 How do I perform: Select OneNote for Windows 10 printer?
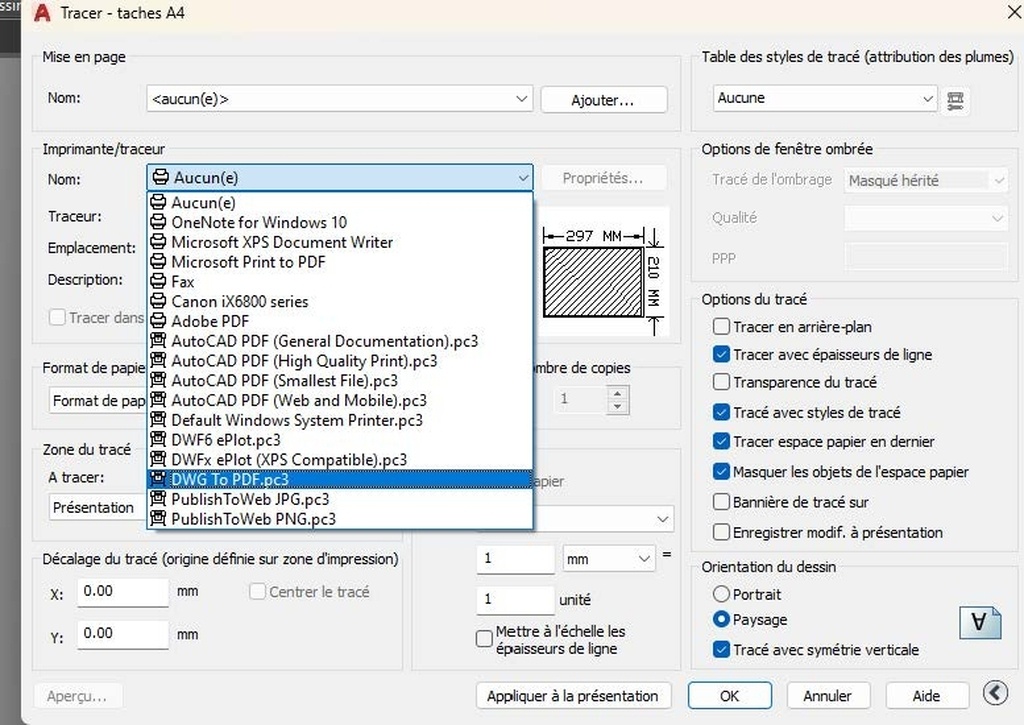coord(340,223)
